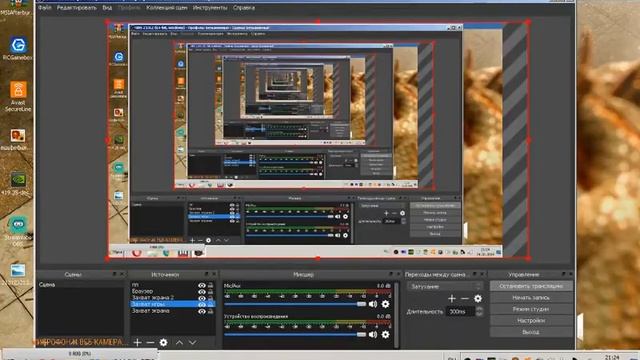The image size is (640, 360).
Task: Undock the Источники panel
Action: point(207,274)
